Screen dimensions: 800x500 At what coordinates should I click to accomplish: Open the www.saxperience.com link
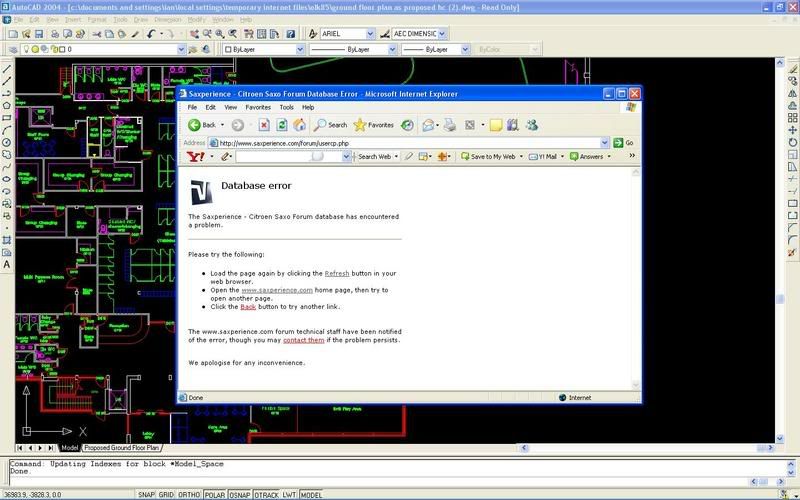click(277, 290)
